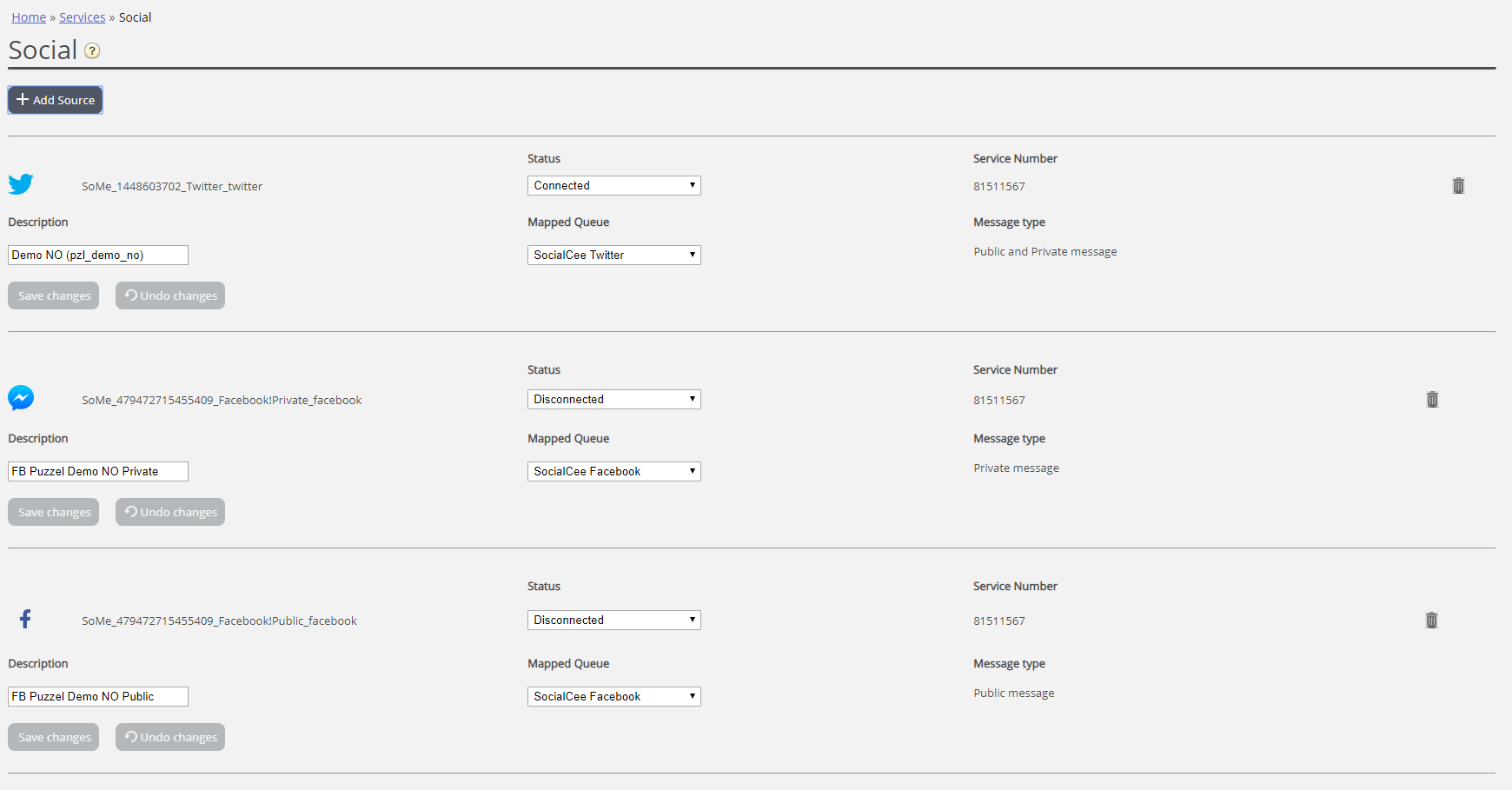Click Undo changes under Facebook Public source

tap(170, 738)
